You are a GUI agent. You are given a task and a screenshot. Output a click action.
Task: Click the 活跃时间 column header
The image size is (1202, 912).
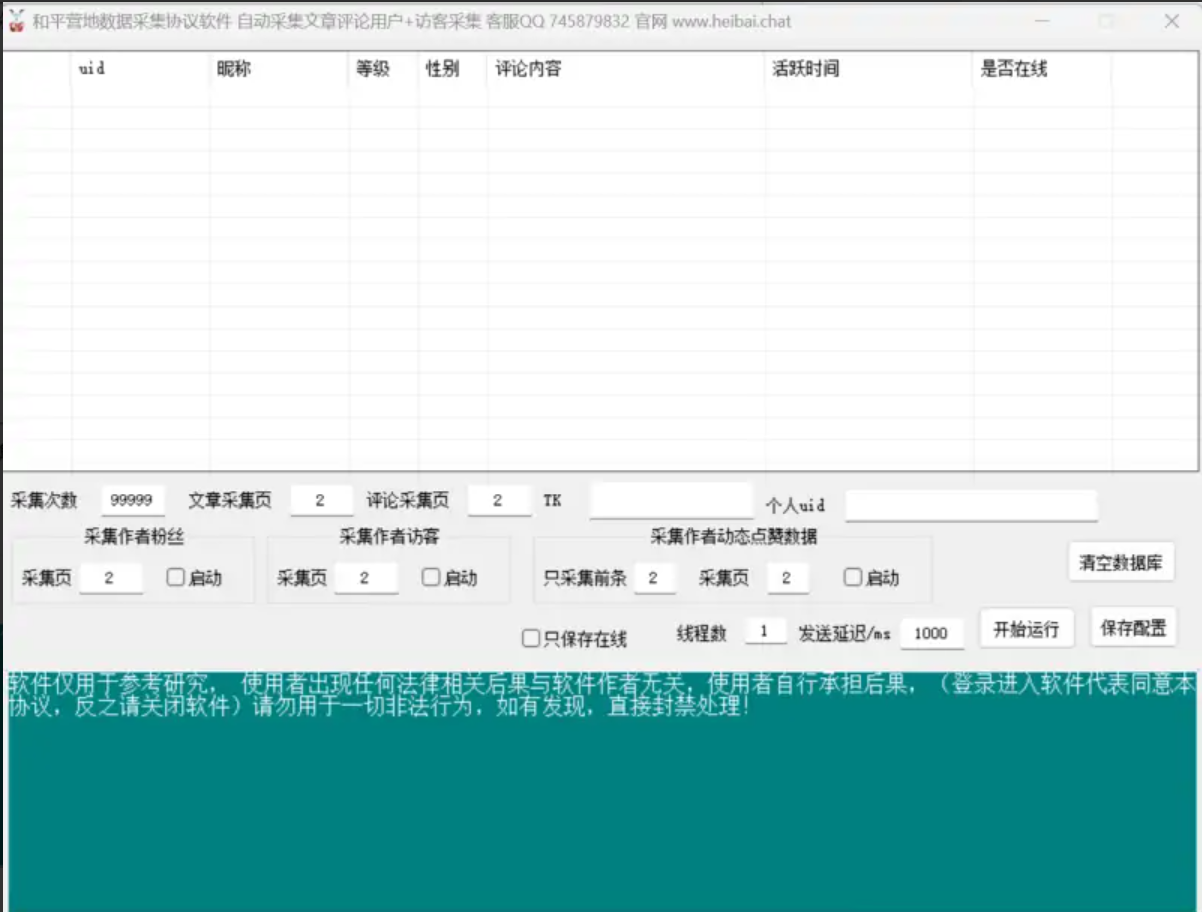870,69
